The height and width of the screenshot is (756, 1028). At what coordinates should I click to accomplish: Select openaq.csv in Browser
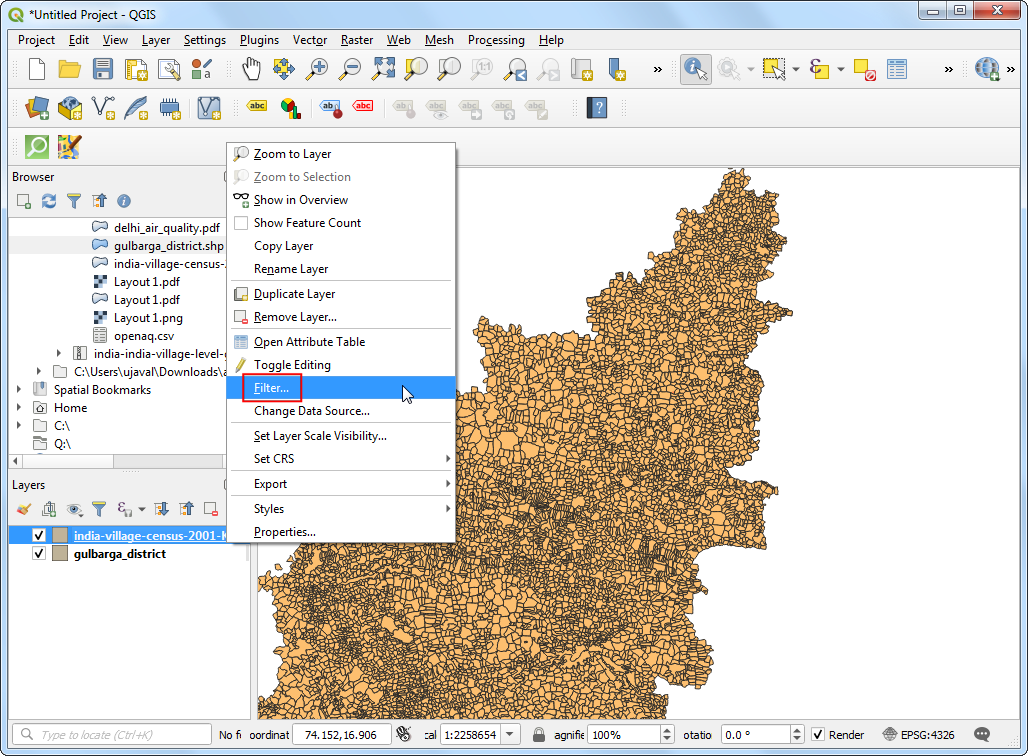(144, 336)
